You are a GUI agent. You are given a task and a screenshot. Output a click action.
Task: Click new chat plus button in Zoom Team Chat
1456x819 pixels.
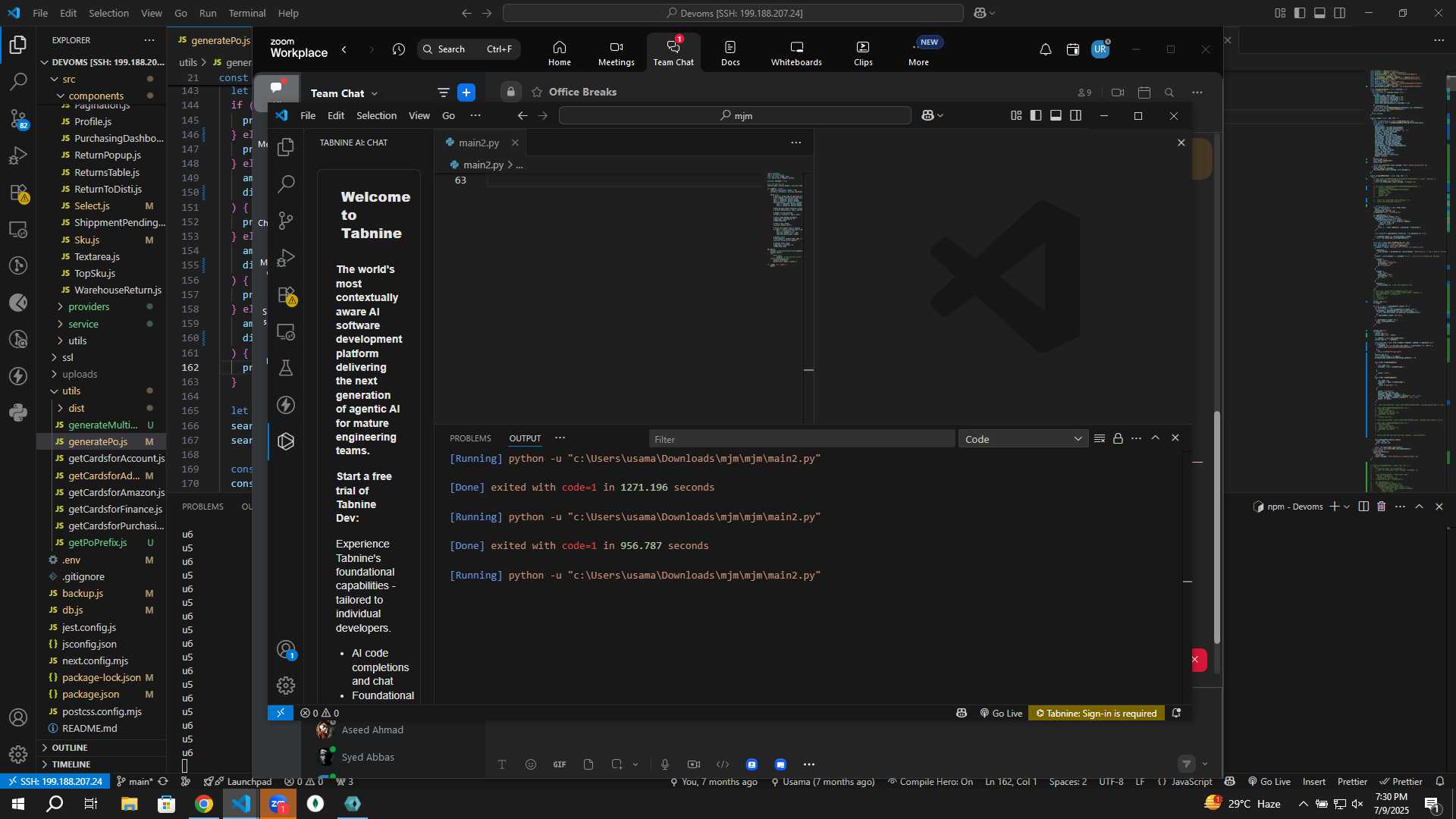pyautogui.click(x=466, y=93)
